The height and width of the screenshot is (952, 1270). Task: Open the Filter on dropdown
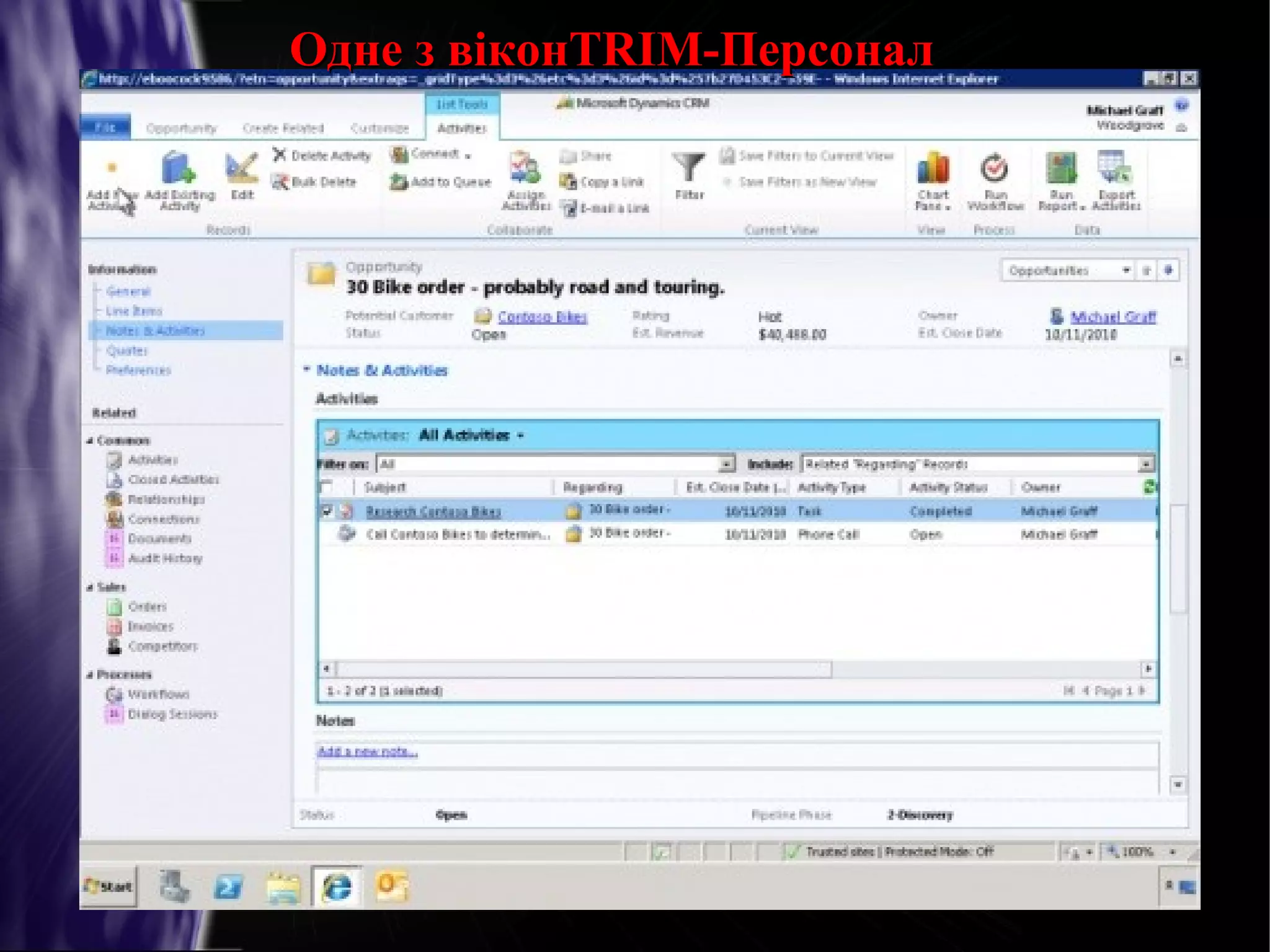(x=727, y=464)
